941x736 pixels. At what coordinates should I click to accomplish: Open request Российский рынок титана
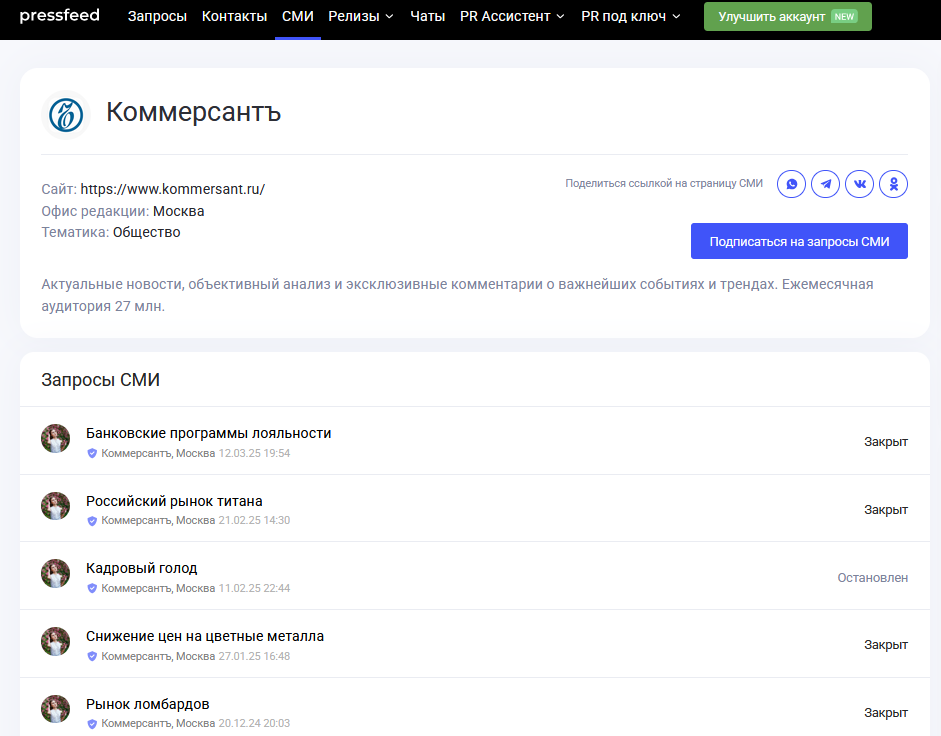174,501
